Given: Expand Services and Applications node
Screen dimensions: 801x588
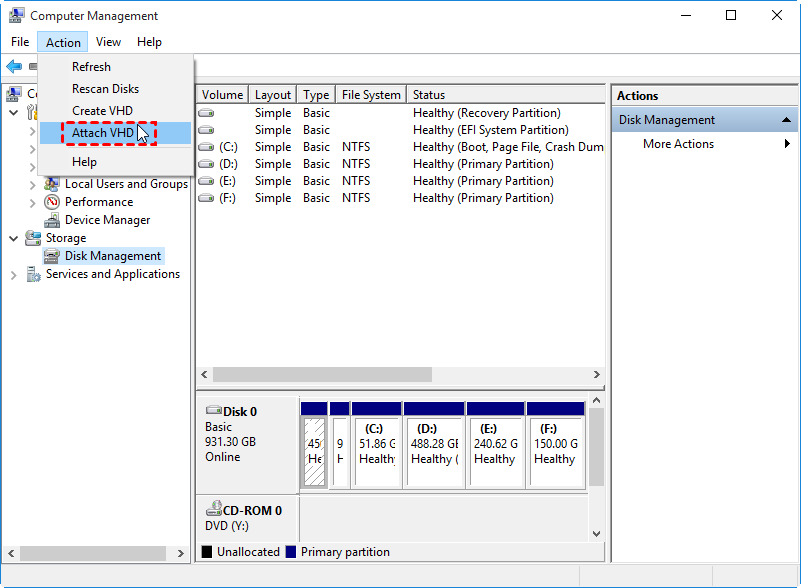Looking at the screenshot, I should pyautogui.click(x=14, y=274).
